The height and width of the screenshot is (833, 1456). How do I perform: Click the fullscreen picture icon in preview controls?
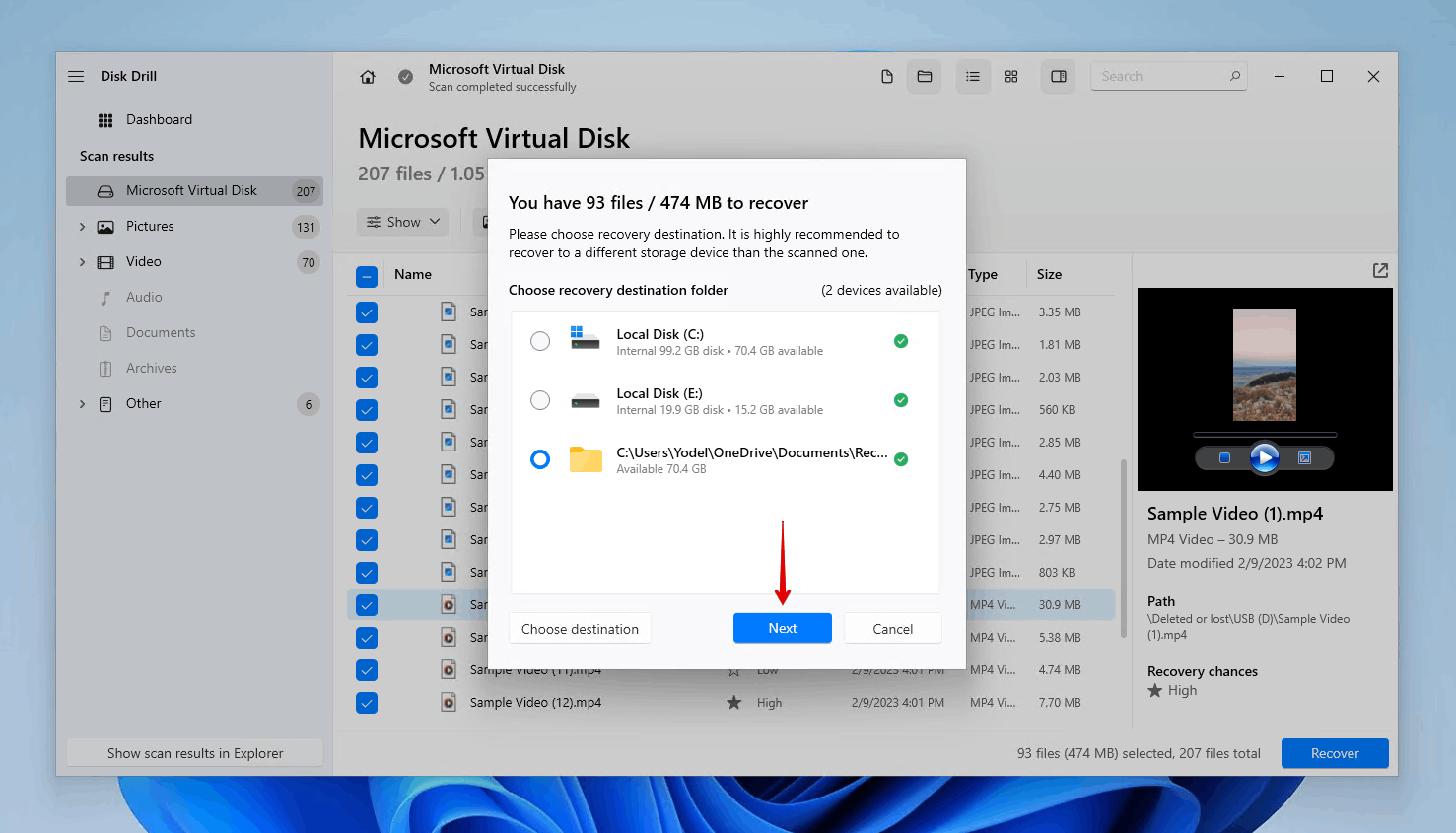click(x=1304, y=458)
